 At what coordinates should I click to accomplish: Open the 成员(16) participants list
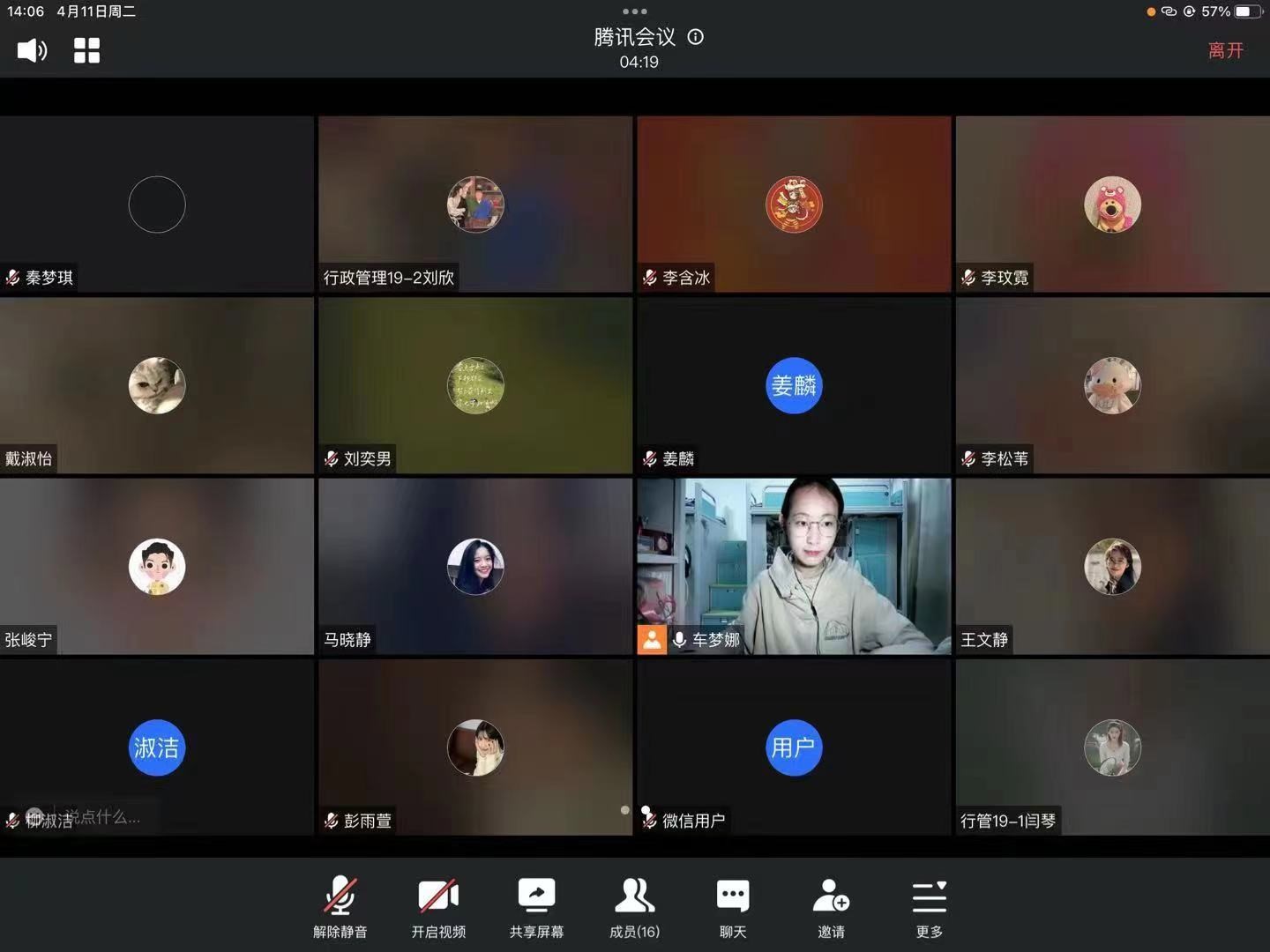point(634,907)
